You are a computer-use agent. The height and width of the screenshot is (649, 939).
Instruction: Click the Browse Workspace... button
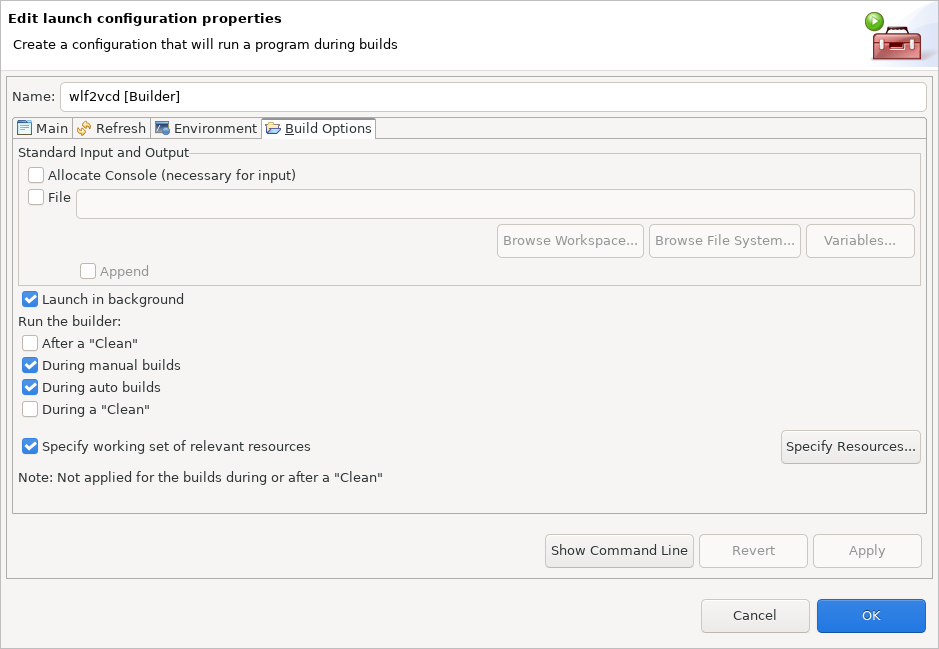point(570,241)
